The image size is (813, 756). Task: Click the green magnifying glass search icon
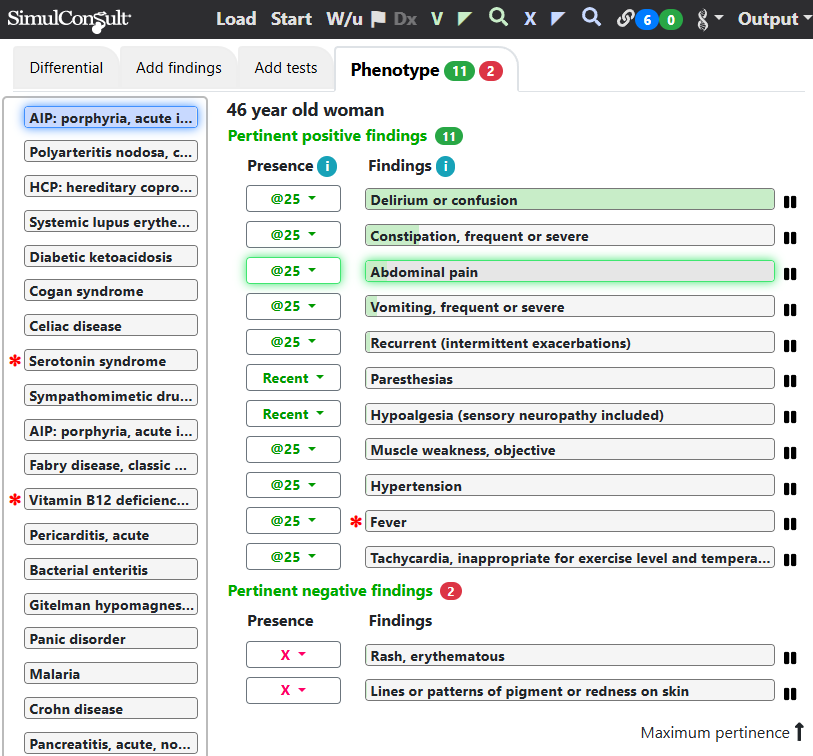(498, 17)
